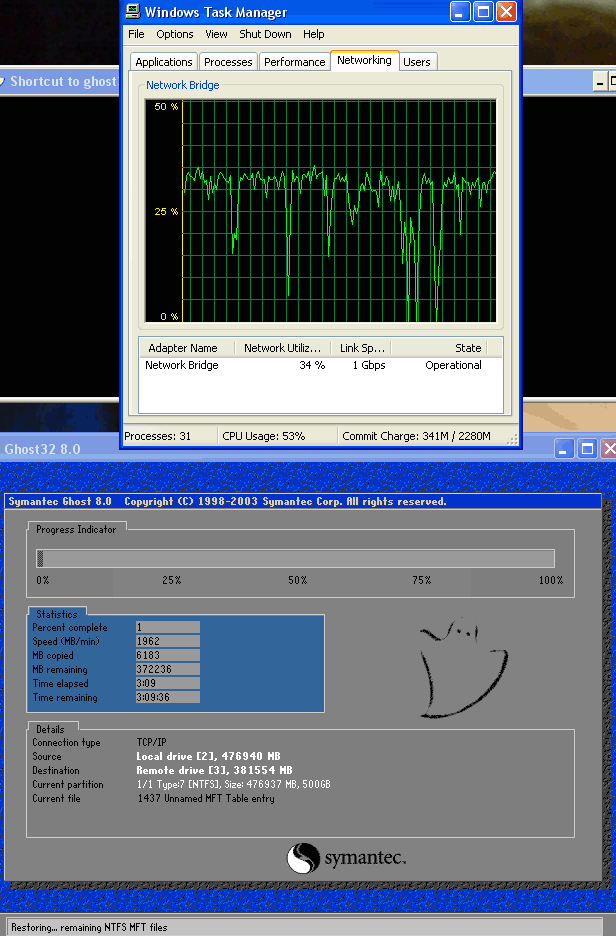616x936 pixels.
Task: Close the Windows Task Manager window
Action: [506, 11]
